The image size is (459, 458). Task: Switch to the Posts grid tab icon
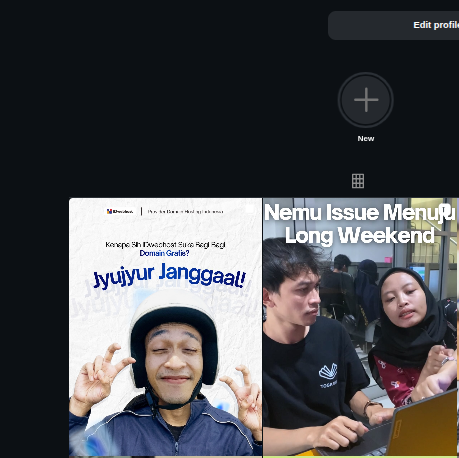tap(358, 181)
